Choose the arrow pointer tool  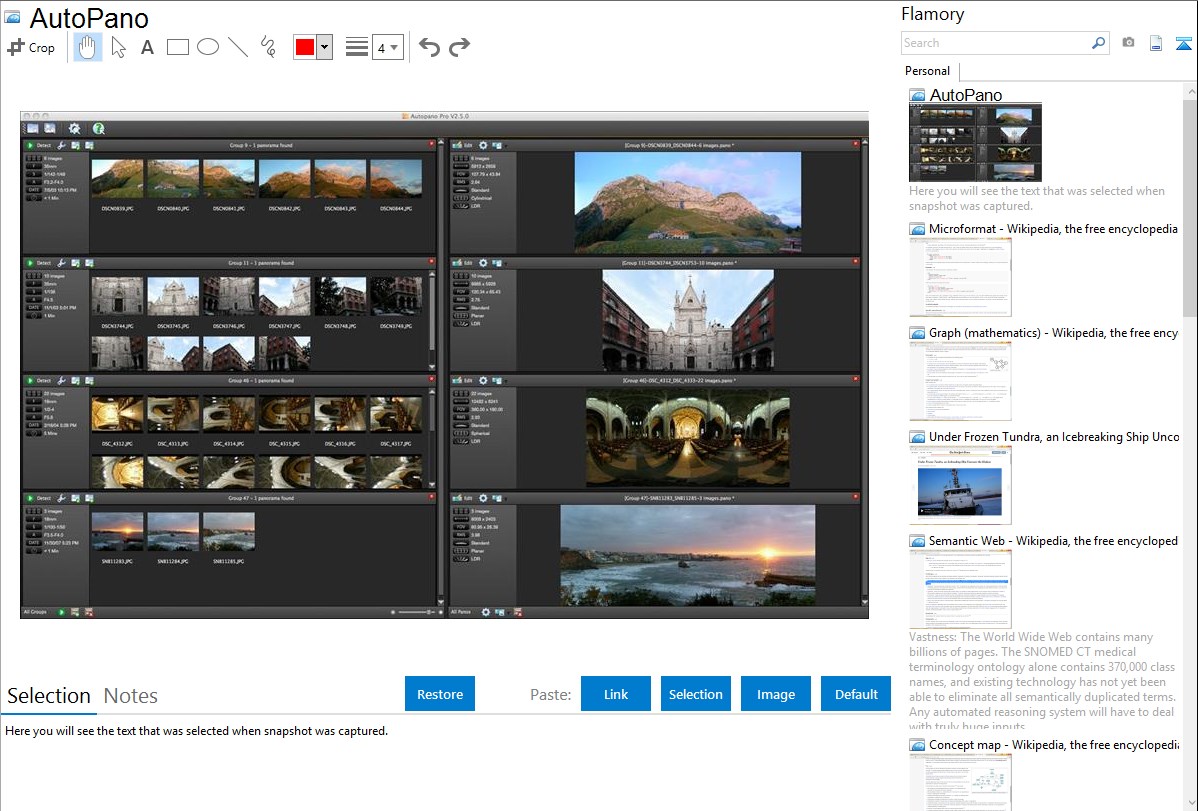point(118,47)
